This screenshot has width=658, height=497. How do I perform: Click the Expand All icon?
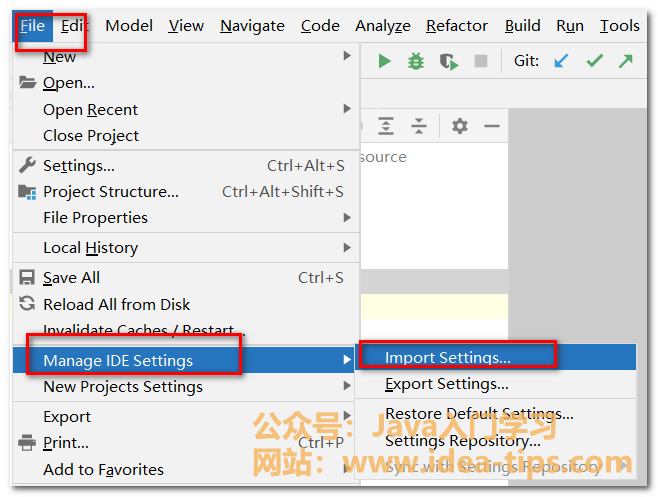[386, 126]
